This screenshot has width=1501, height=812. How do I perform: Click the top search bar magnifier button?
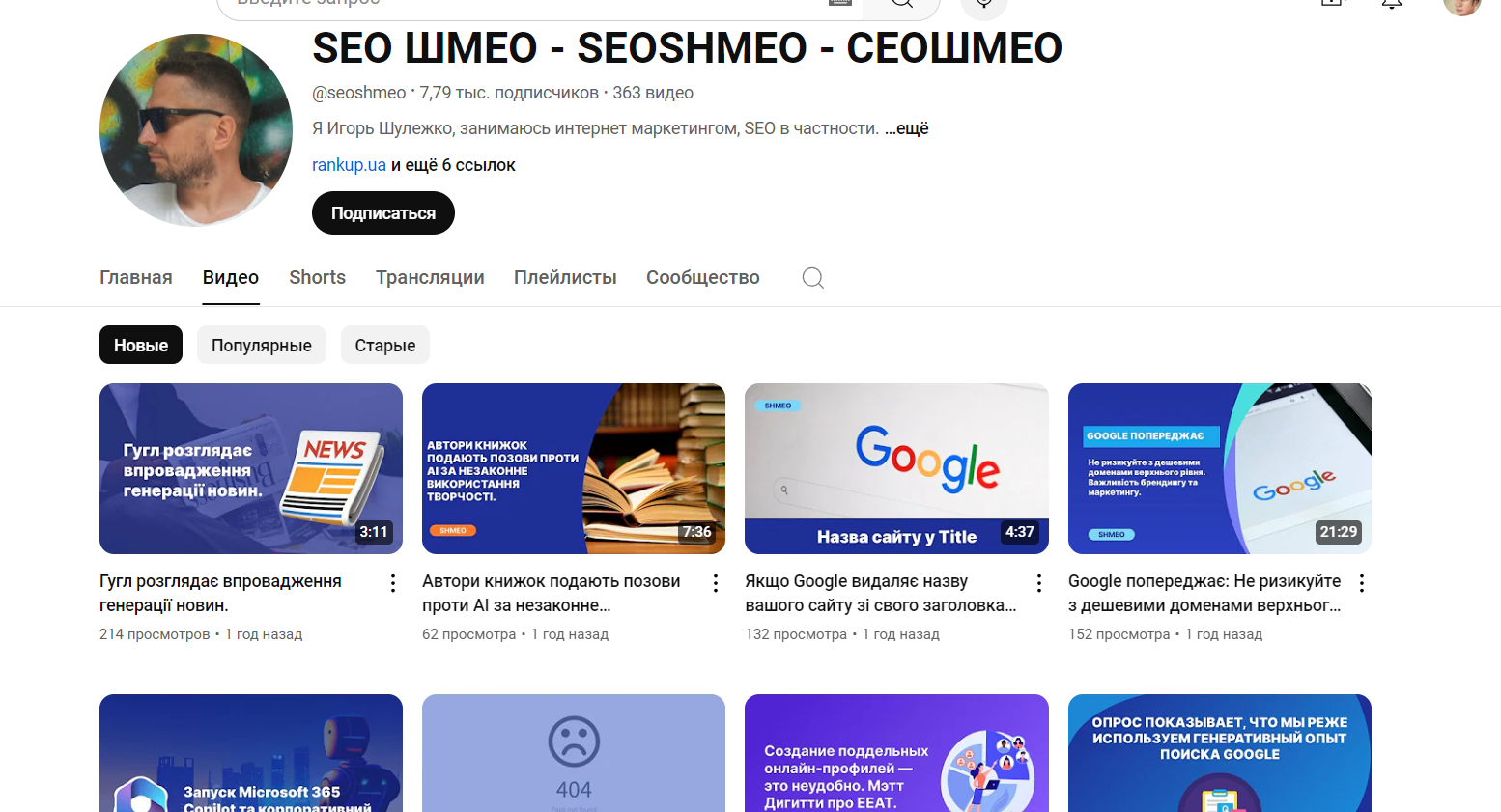pos(902,5)
